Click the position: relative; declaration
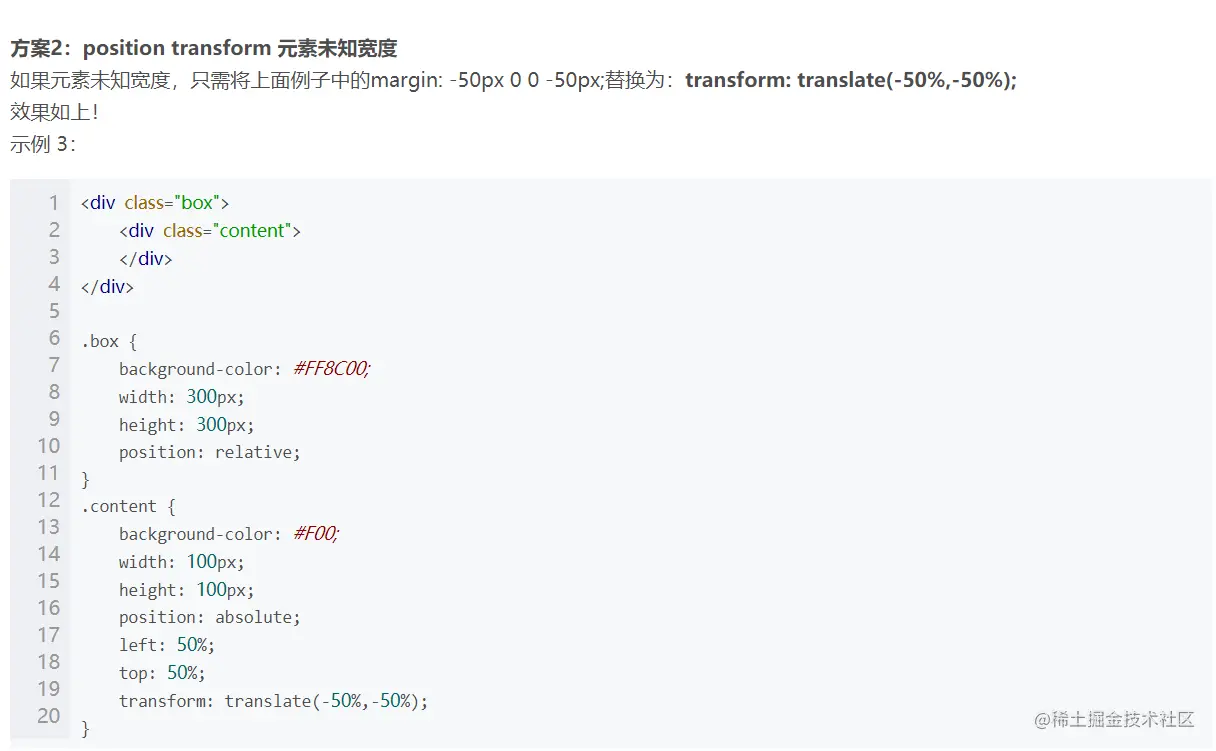The width and height of the screenshot is (1216, 751). click(210, 452)
